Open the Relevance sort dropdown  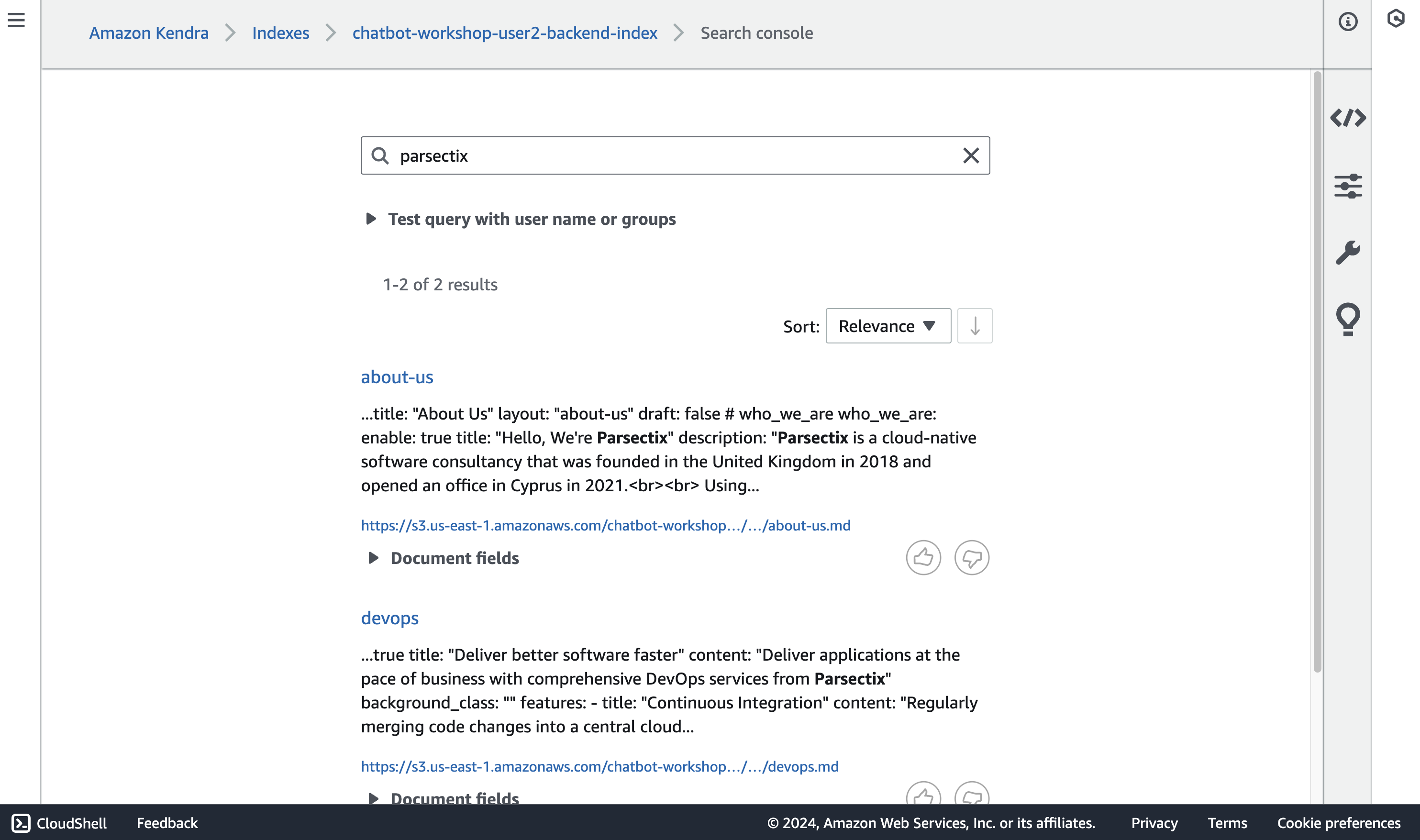888,326
